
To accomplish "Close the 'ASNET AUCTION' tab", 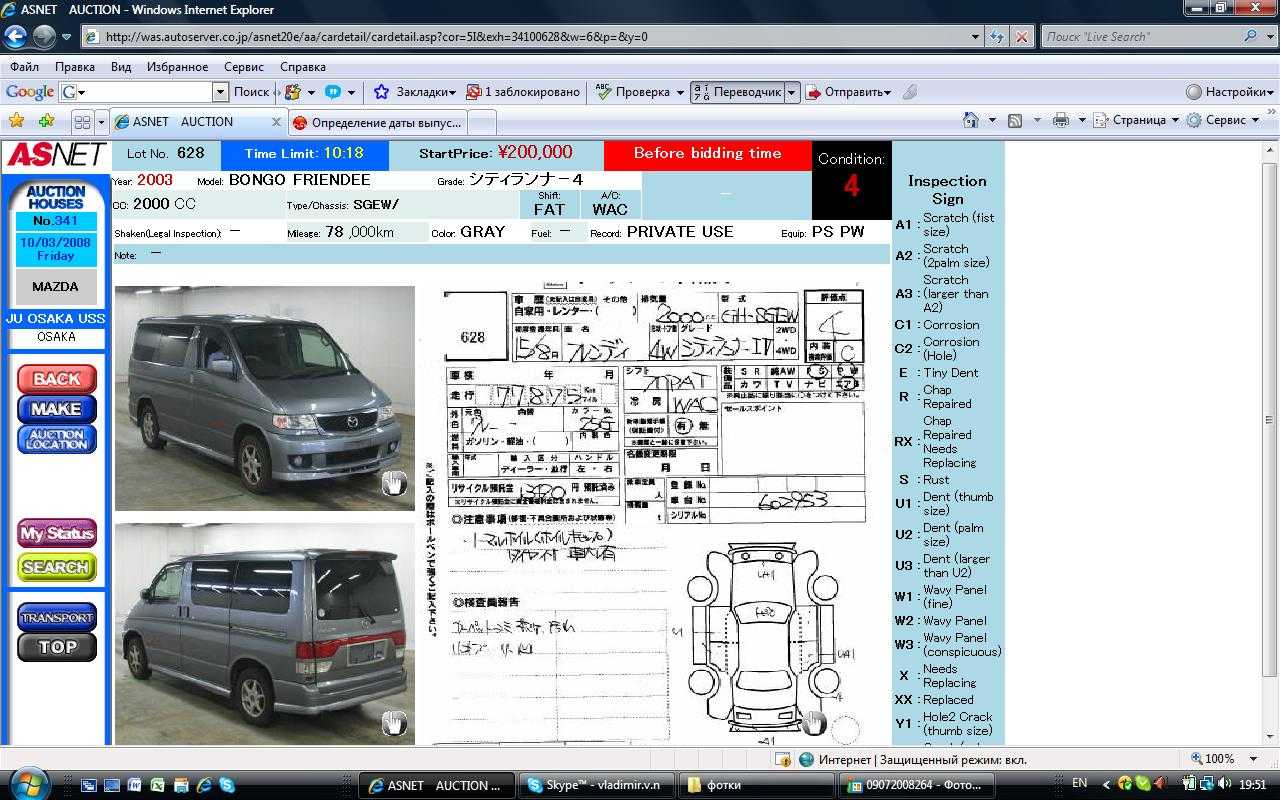I will [x=277, y=121].
